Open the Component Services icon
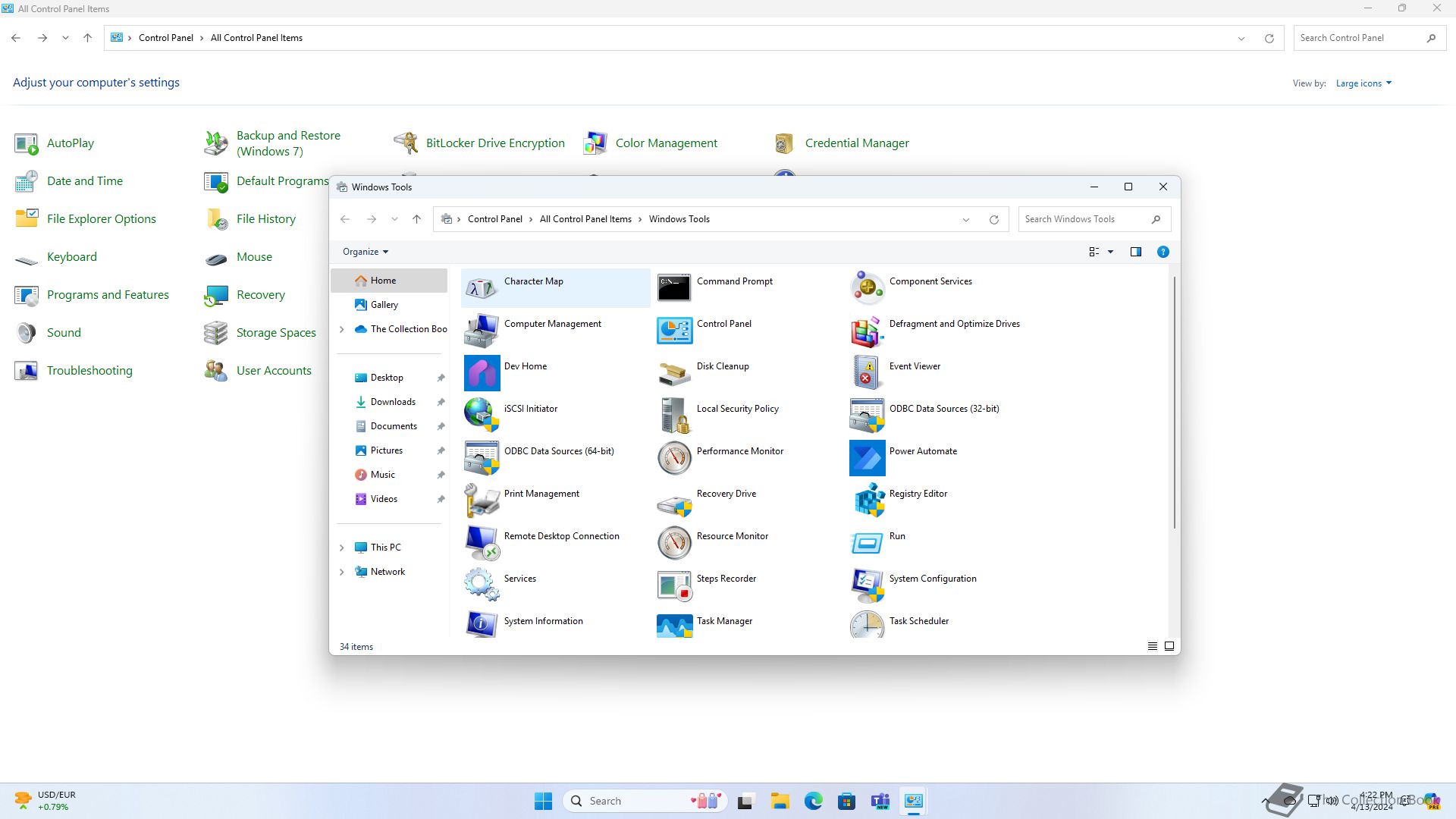1456x819 pixels. click(x=867, y=288)
